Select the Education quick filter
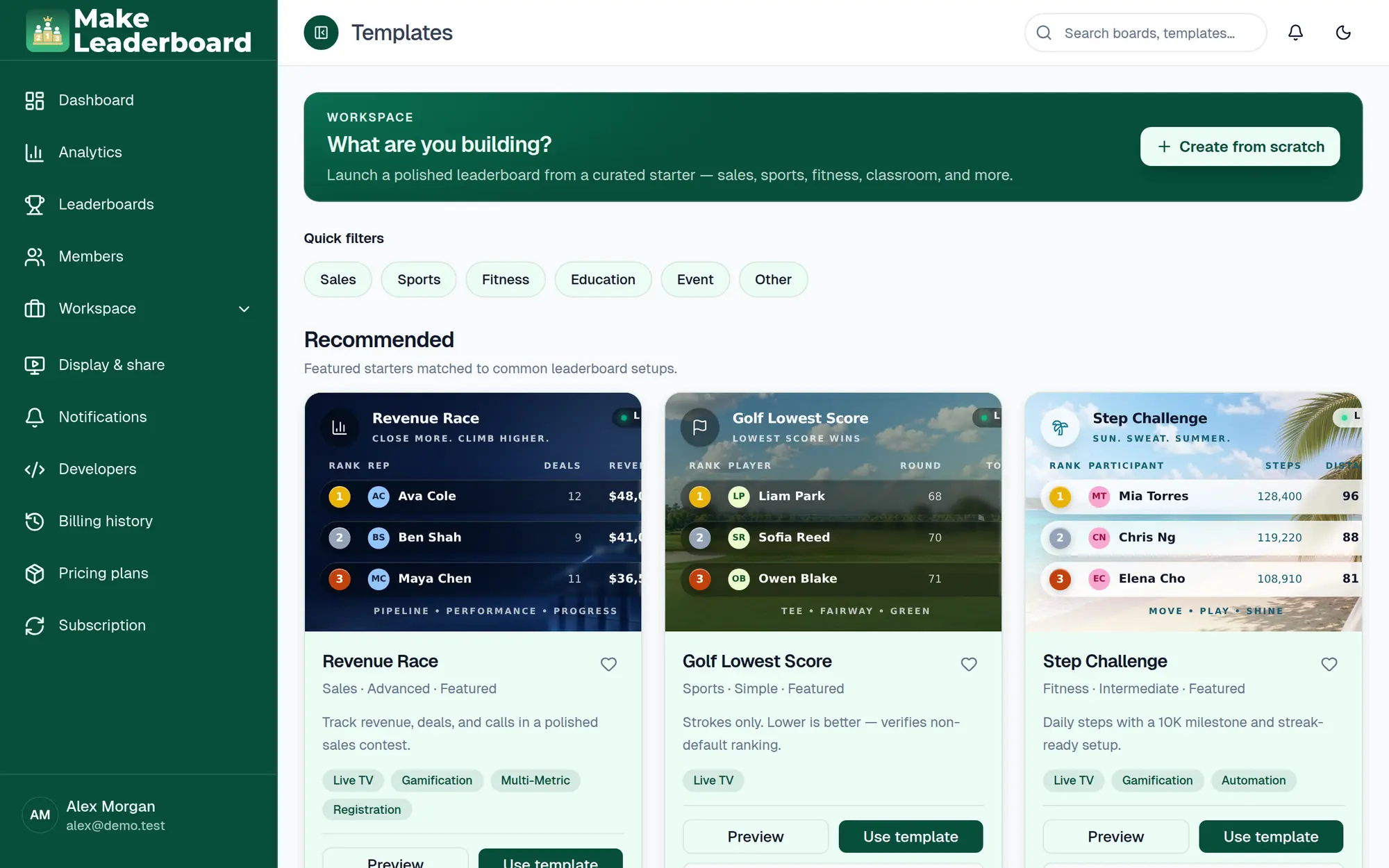Screen dimensions: 1389x868 [603, 280]
